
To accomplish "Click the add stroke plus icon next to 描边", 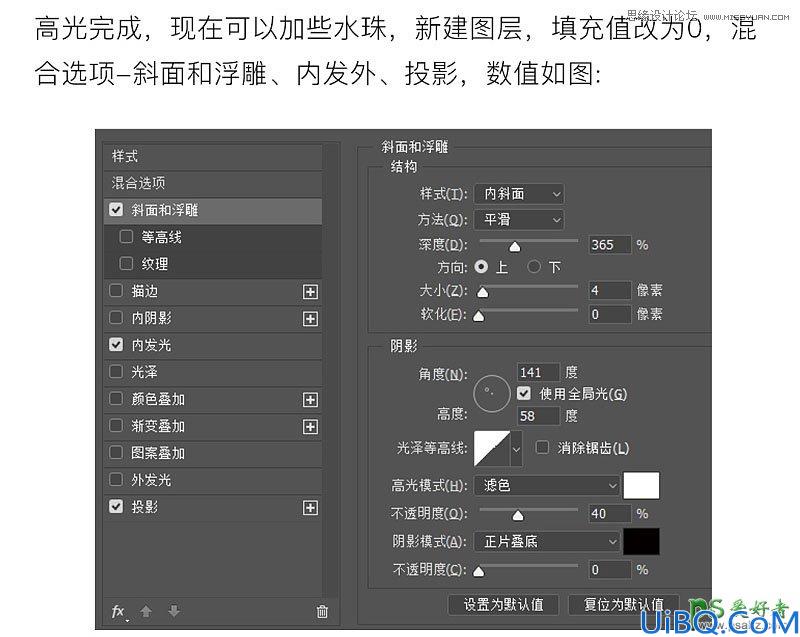I will pos(310,292).
